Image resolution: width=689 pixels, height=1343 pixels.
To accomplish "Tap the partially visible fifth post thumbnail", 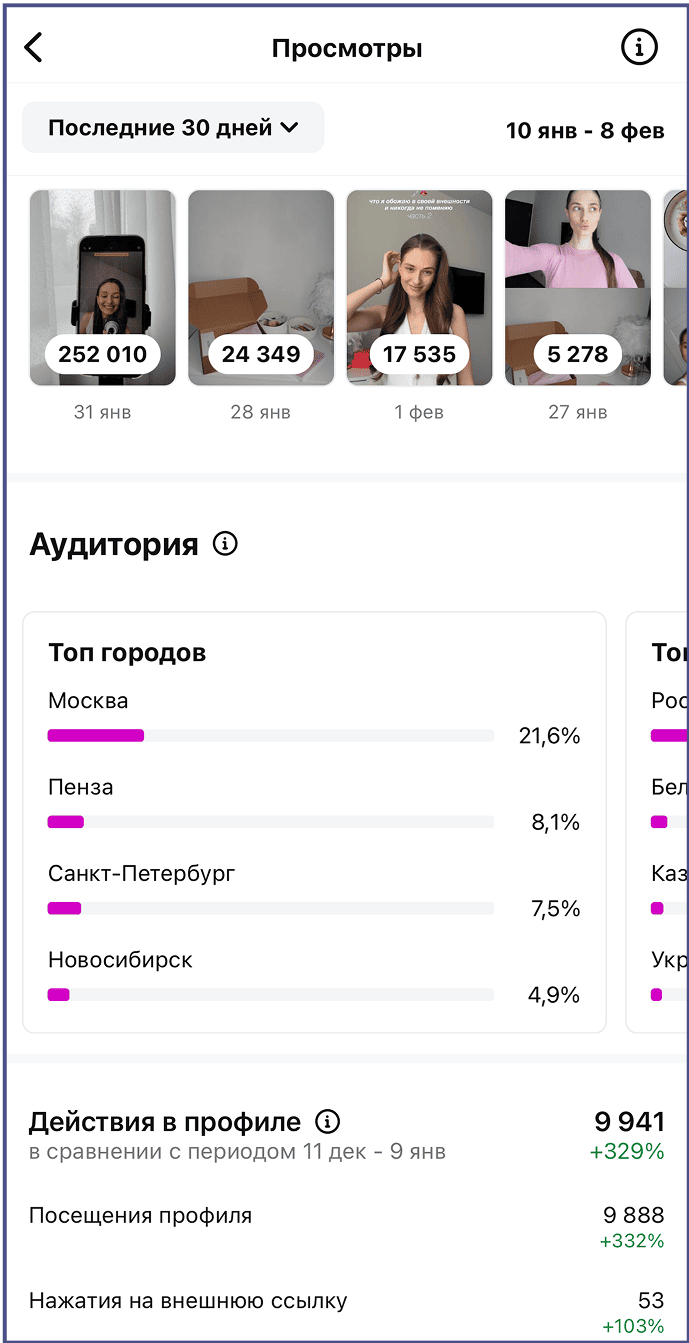I will point(675,288).
